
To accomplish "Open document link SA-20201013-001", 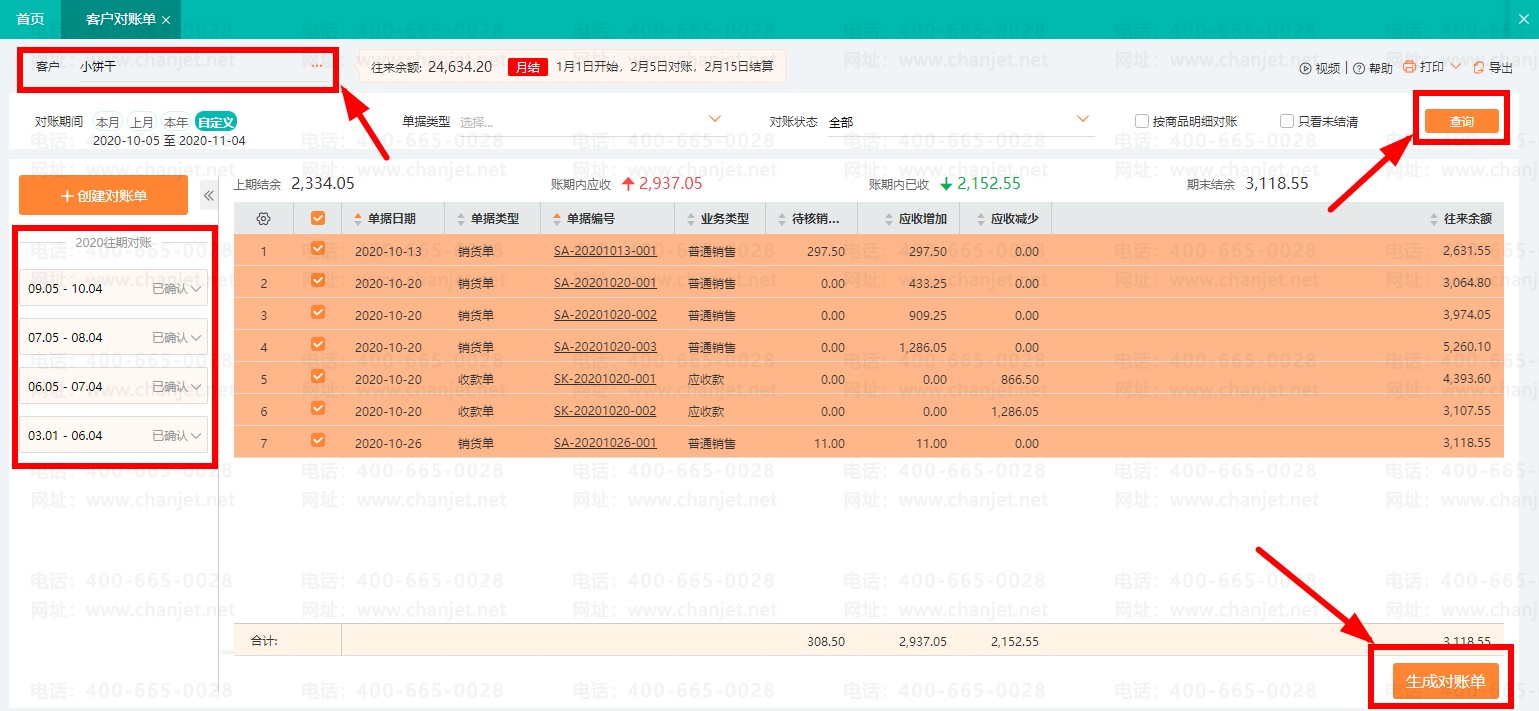I will point(605,251).
